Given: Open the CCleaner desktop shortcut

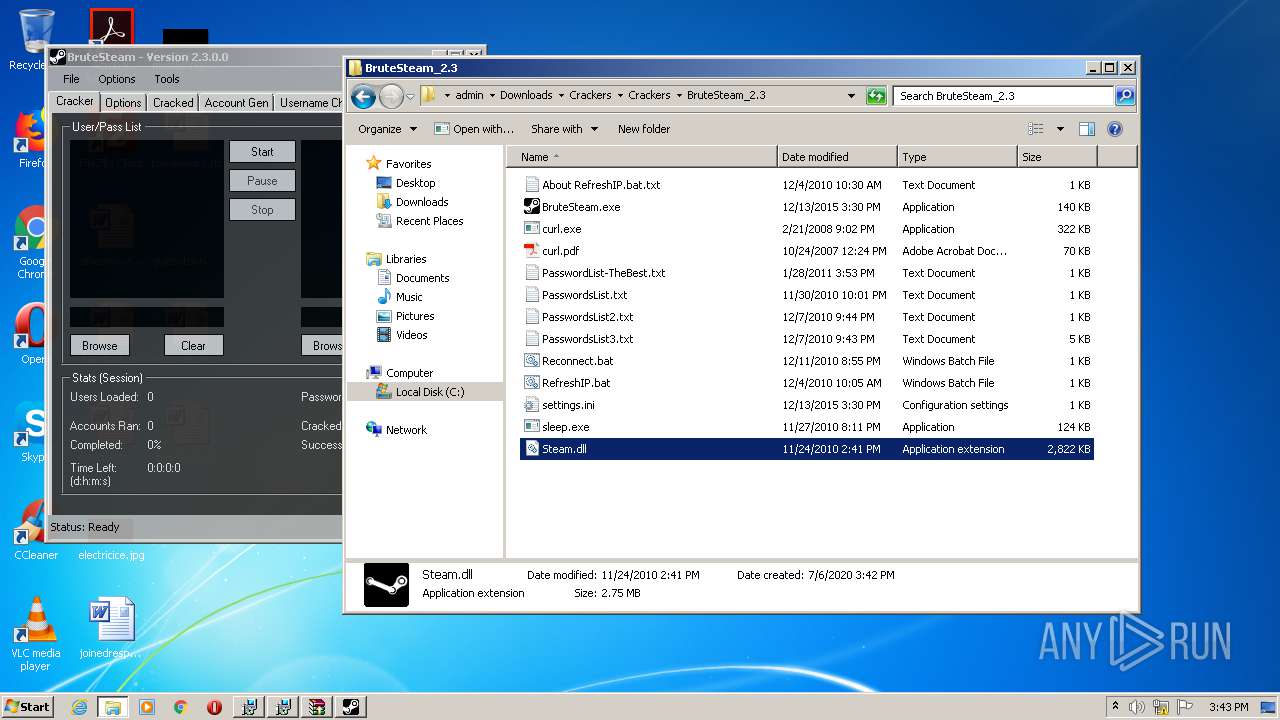Looking at the screenshot, I should [36, 531].
